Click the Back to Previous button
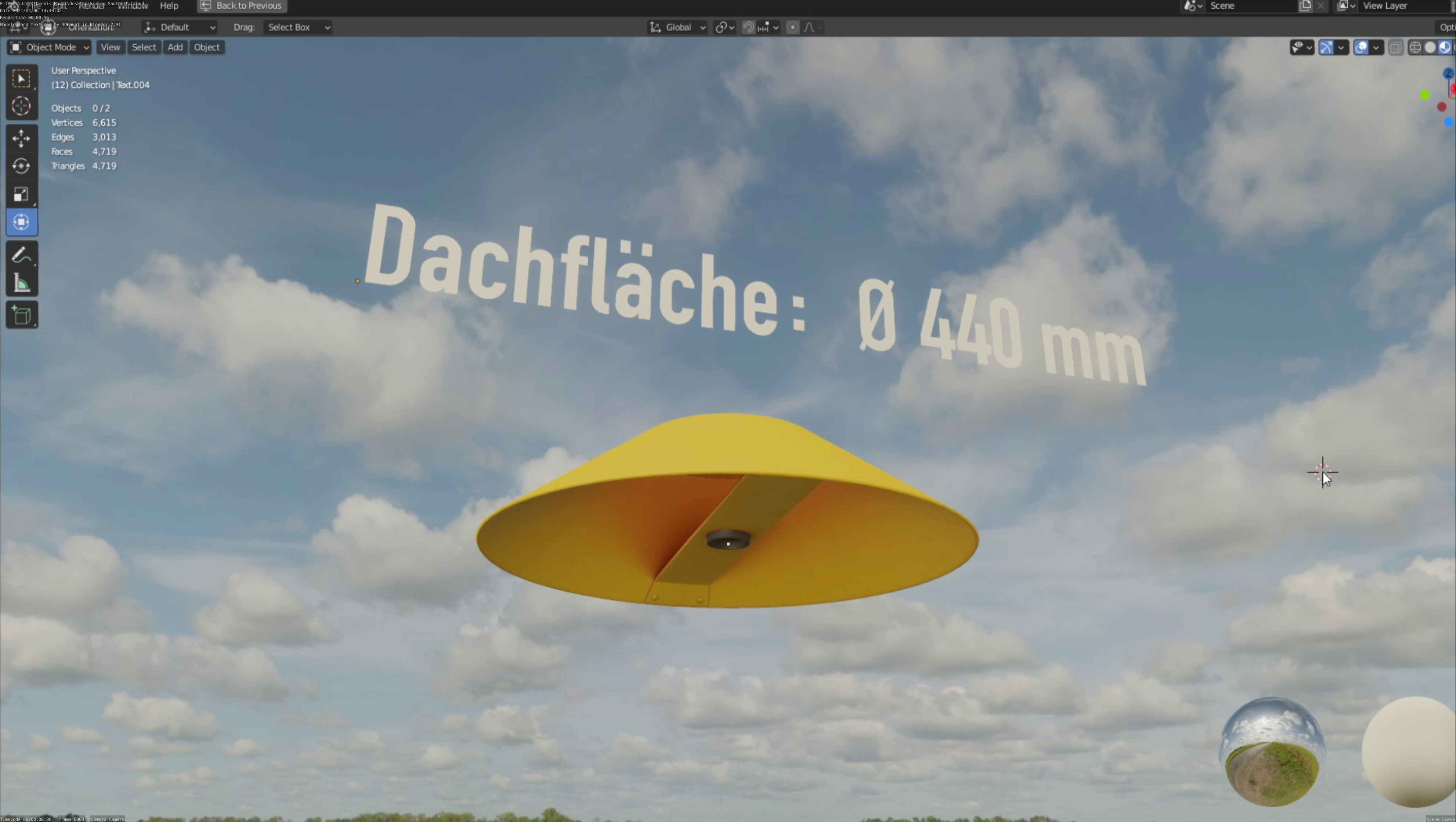The height and width of the screenshot is (822, 1456). (242, 6)
